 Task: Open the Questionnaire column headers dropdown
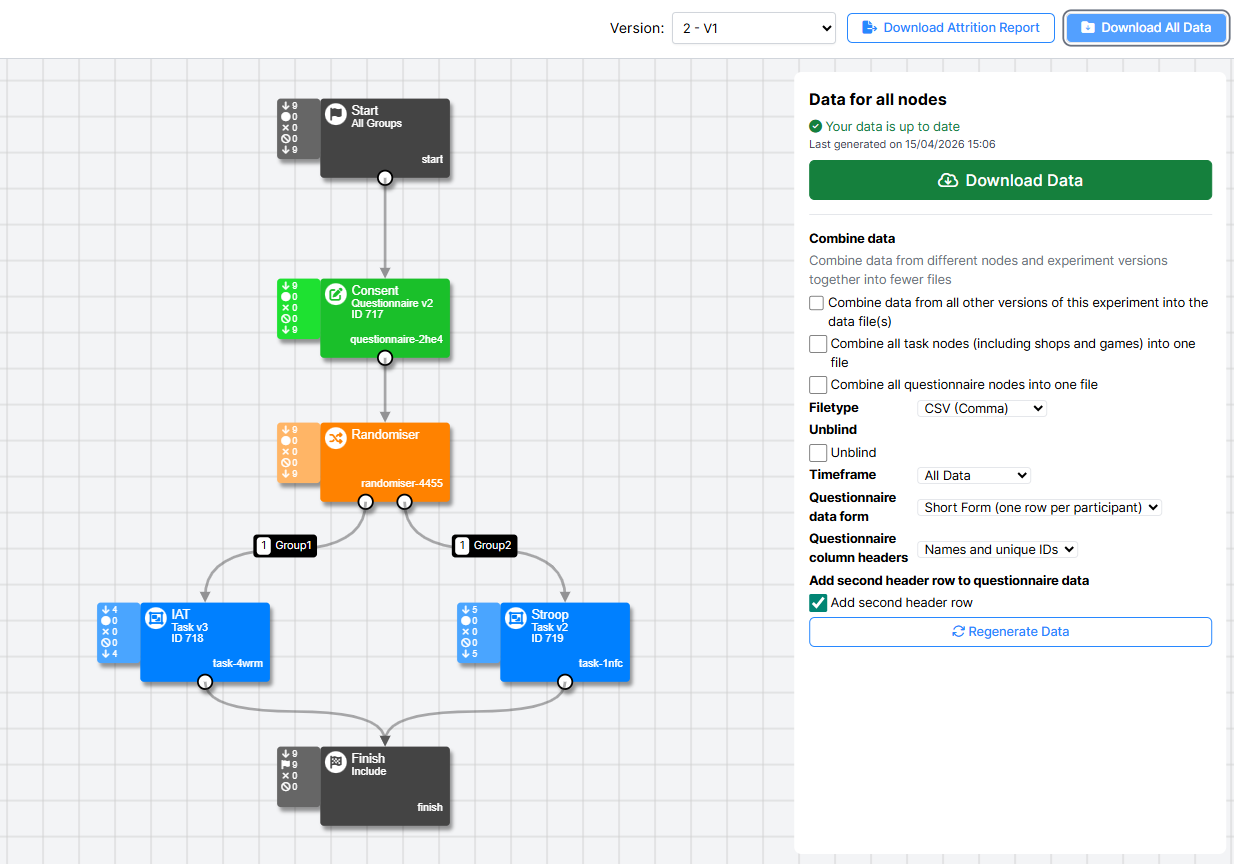pyautogui.click(x=997, y=549)
